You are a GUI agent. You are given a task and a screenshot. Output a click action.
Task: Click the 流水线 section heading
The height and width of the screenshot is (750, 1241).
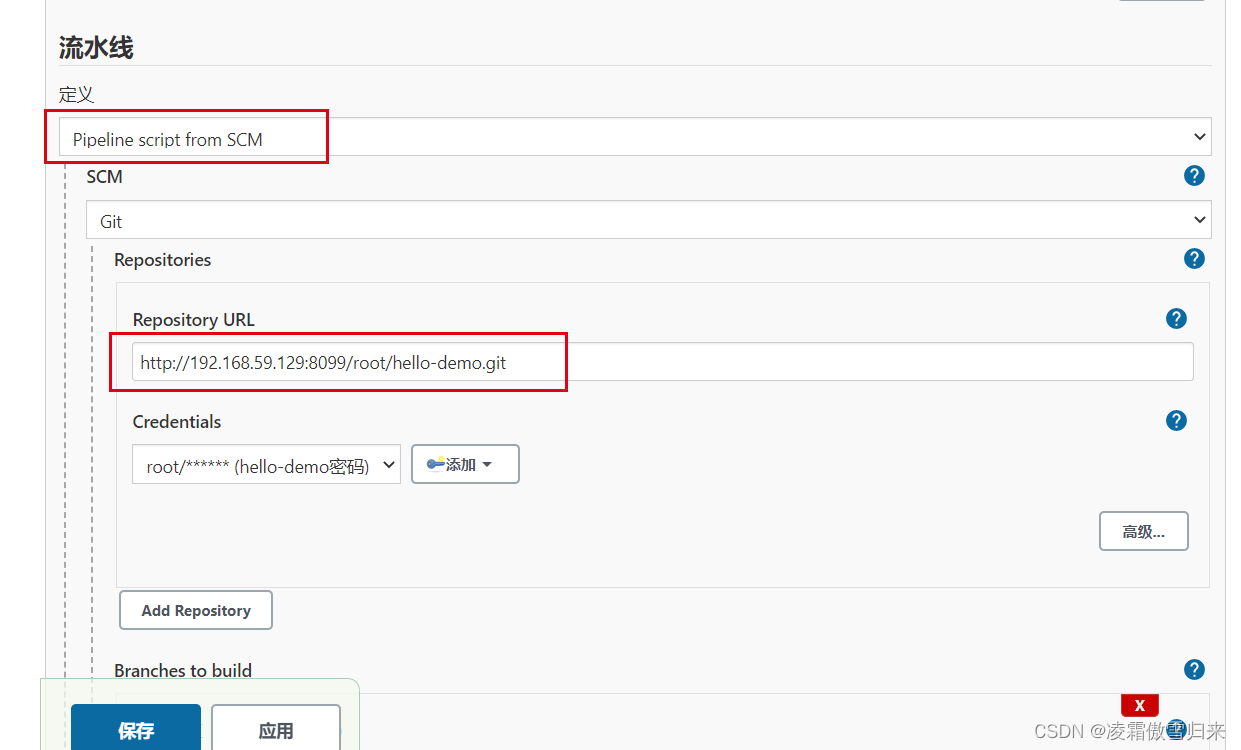point(96,48)
